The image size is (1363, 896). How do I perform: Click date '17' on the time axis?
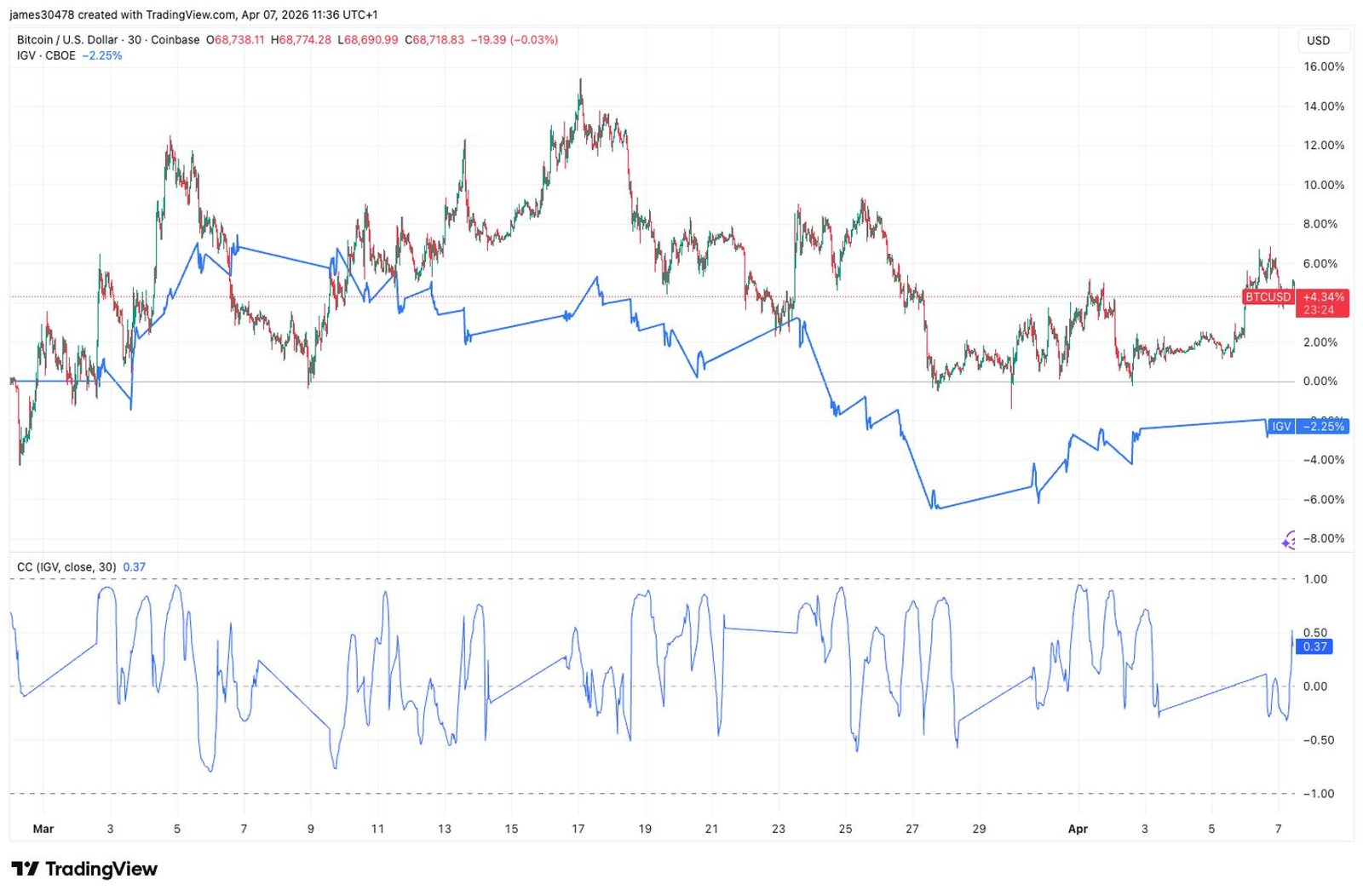[578, 829]
